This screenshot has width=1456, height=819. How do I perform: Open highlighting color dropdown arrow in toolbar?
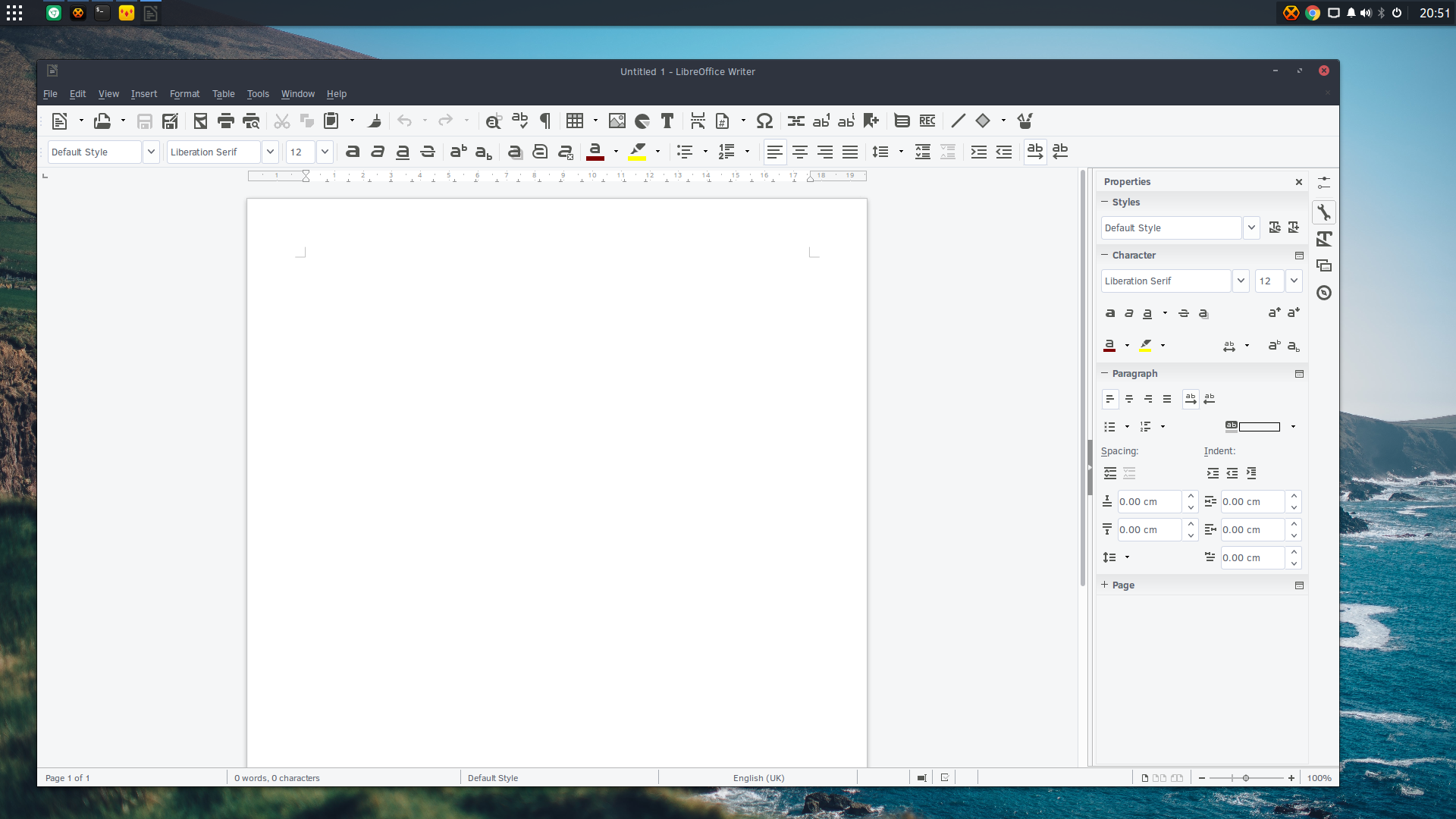[657, 152]
